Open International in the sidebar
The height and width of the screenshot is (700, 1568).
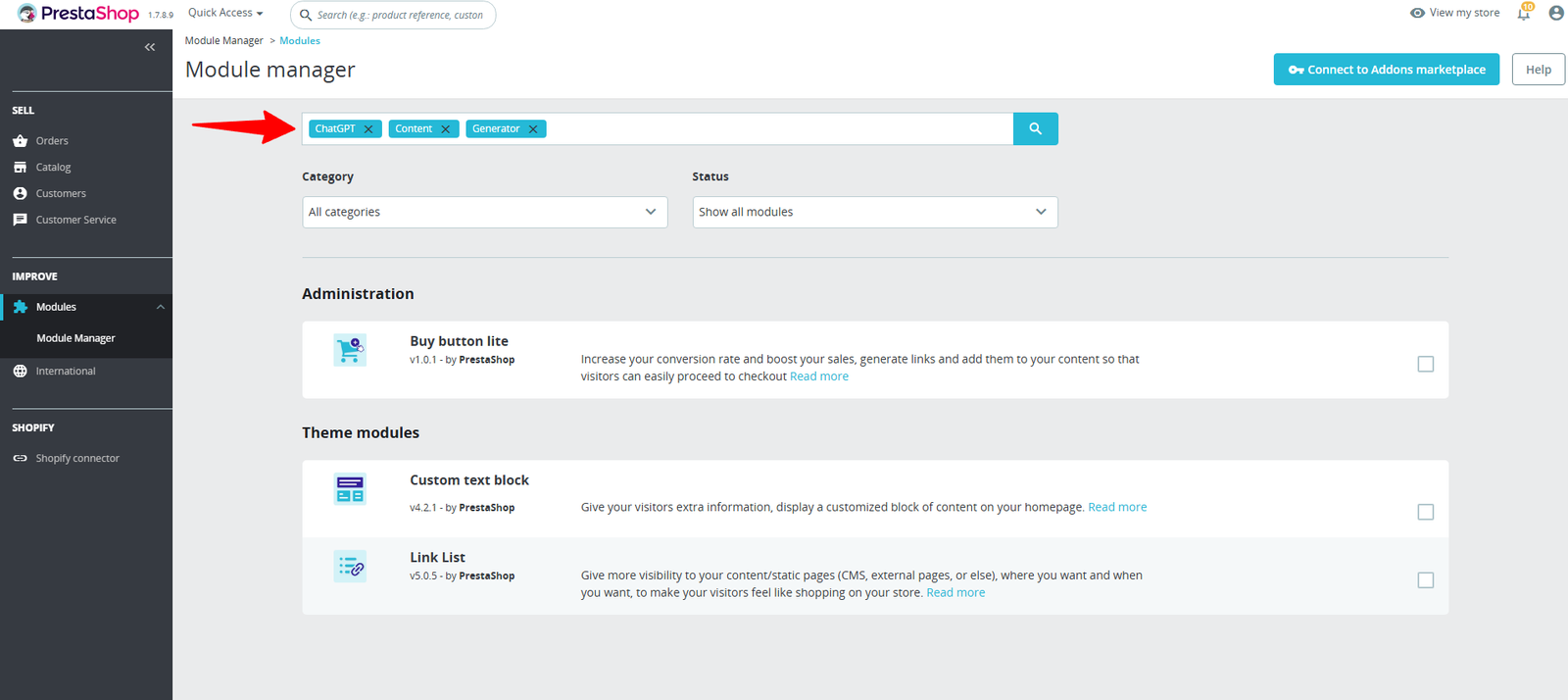(66, 371)
